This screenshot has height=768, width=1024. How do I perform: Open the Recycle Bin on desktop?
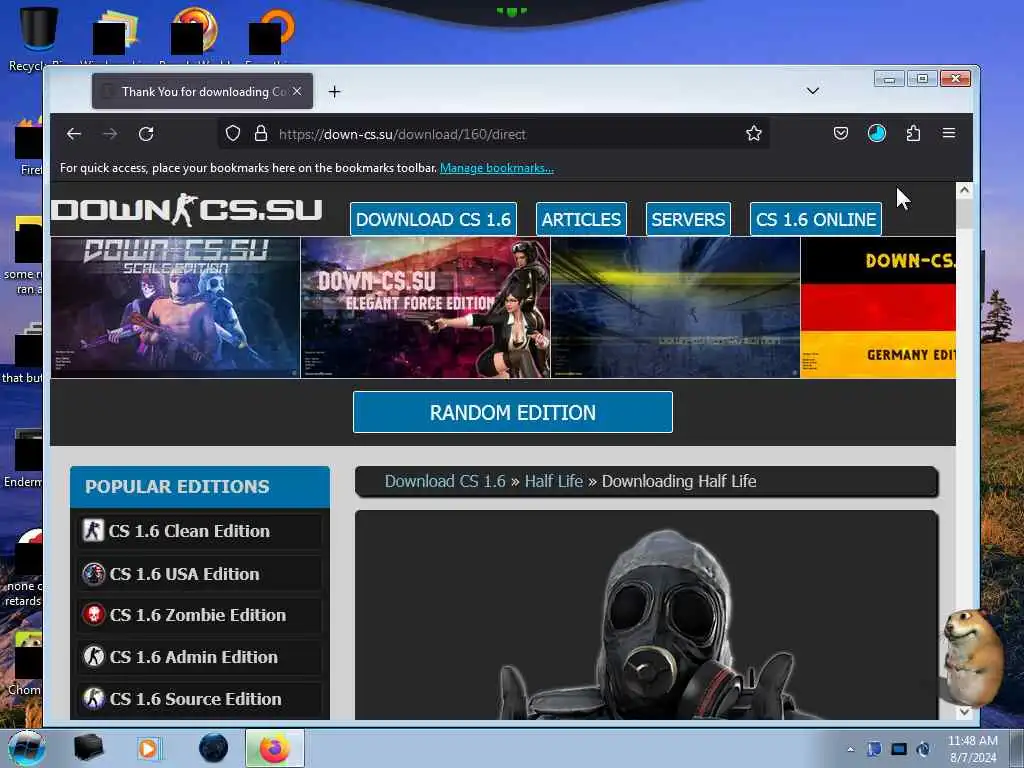(x=39, y=39)
